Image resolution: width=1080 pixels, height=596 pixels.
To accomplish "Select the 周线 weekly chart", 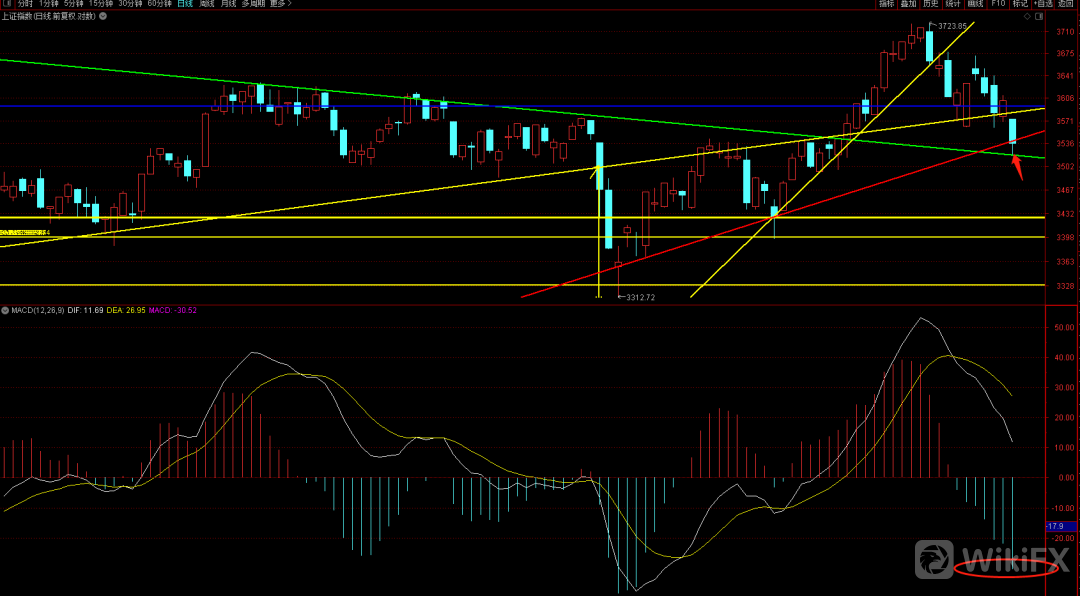I will click(207, 4).
